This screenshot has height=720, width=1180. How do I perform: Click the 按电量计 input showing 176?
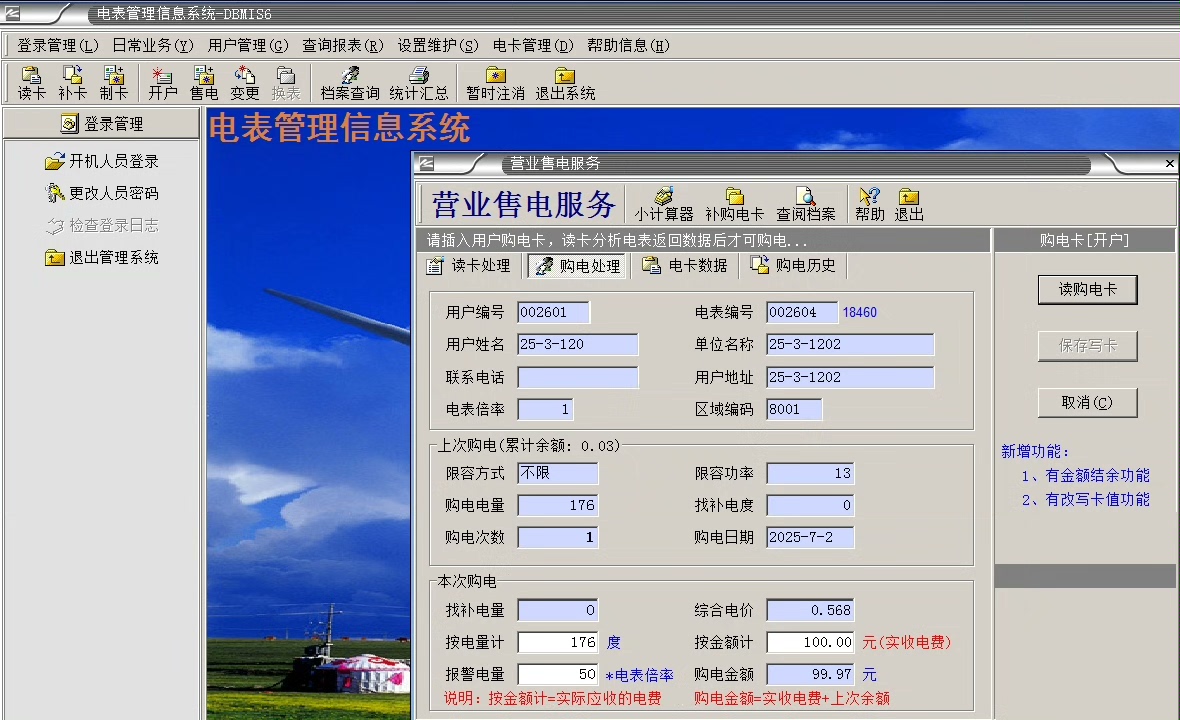(558, 643)
